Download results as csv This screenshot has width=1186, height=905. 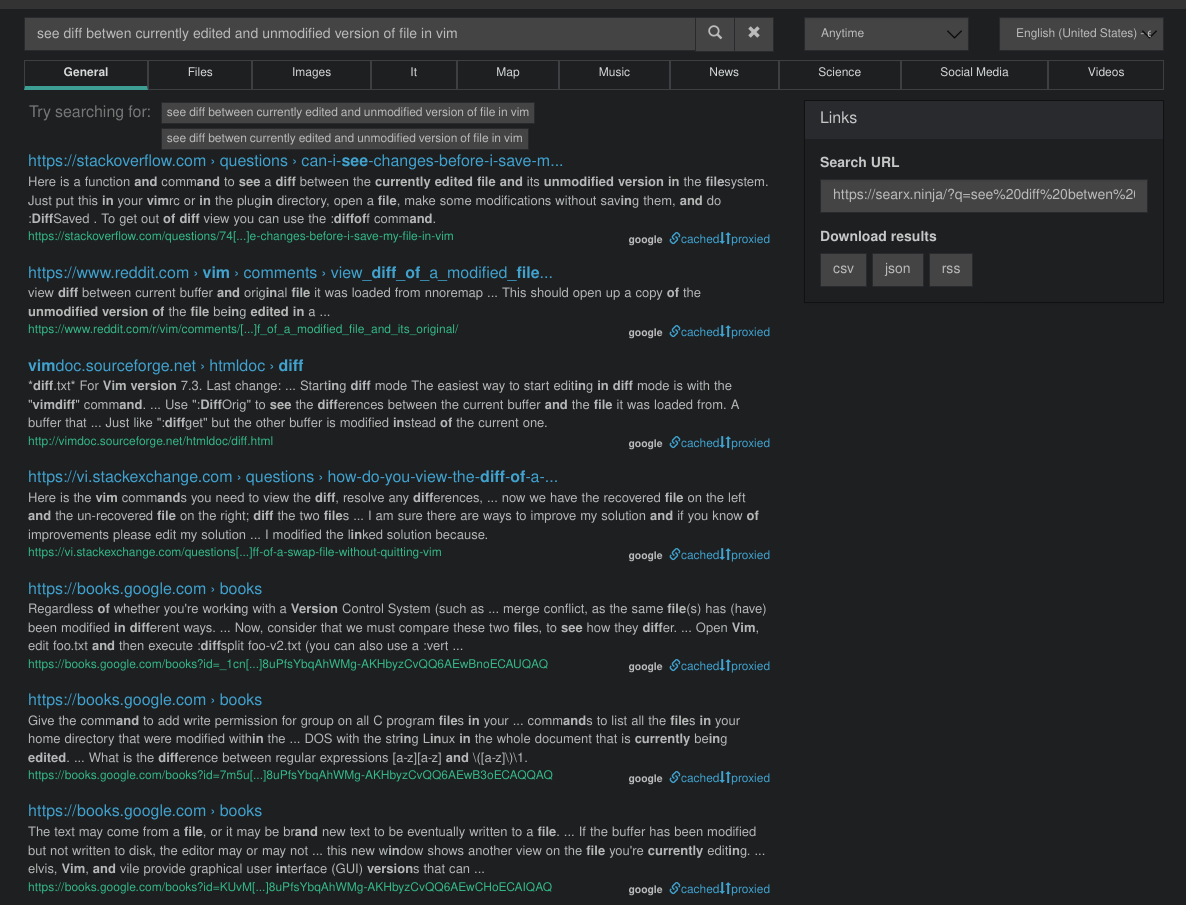click(x=843, y=269)
